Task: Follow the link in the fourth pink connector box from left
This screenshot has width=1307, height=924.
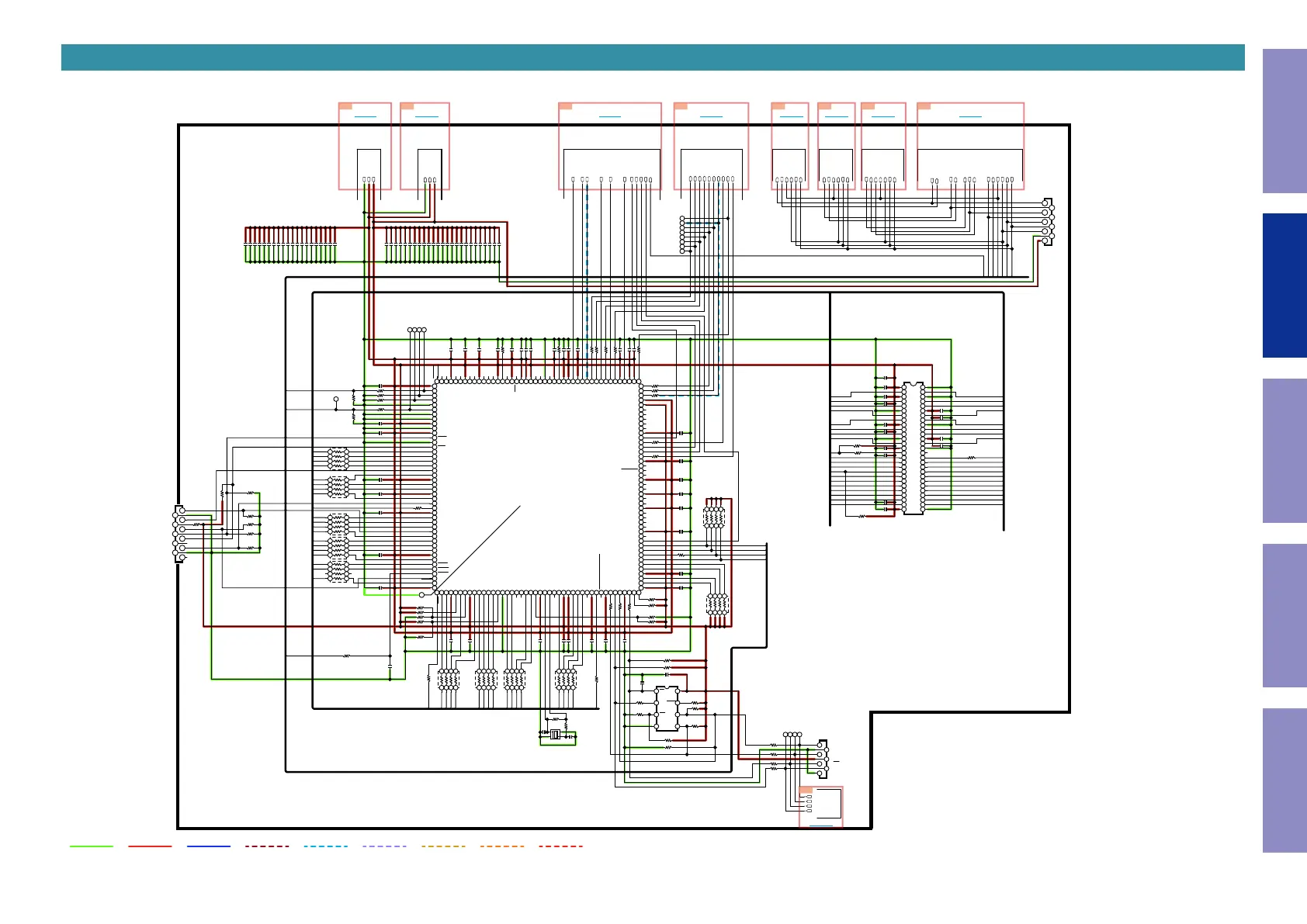Action: pyautogui.click(x=711, y=117)
